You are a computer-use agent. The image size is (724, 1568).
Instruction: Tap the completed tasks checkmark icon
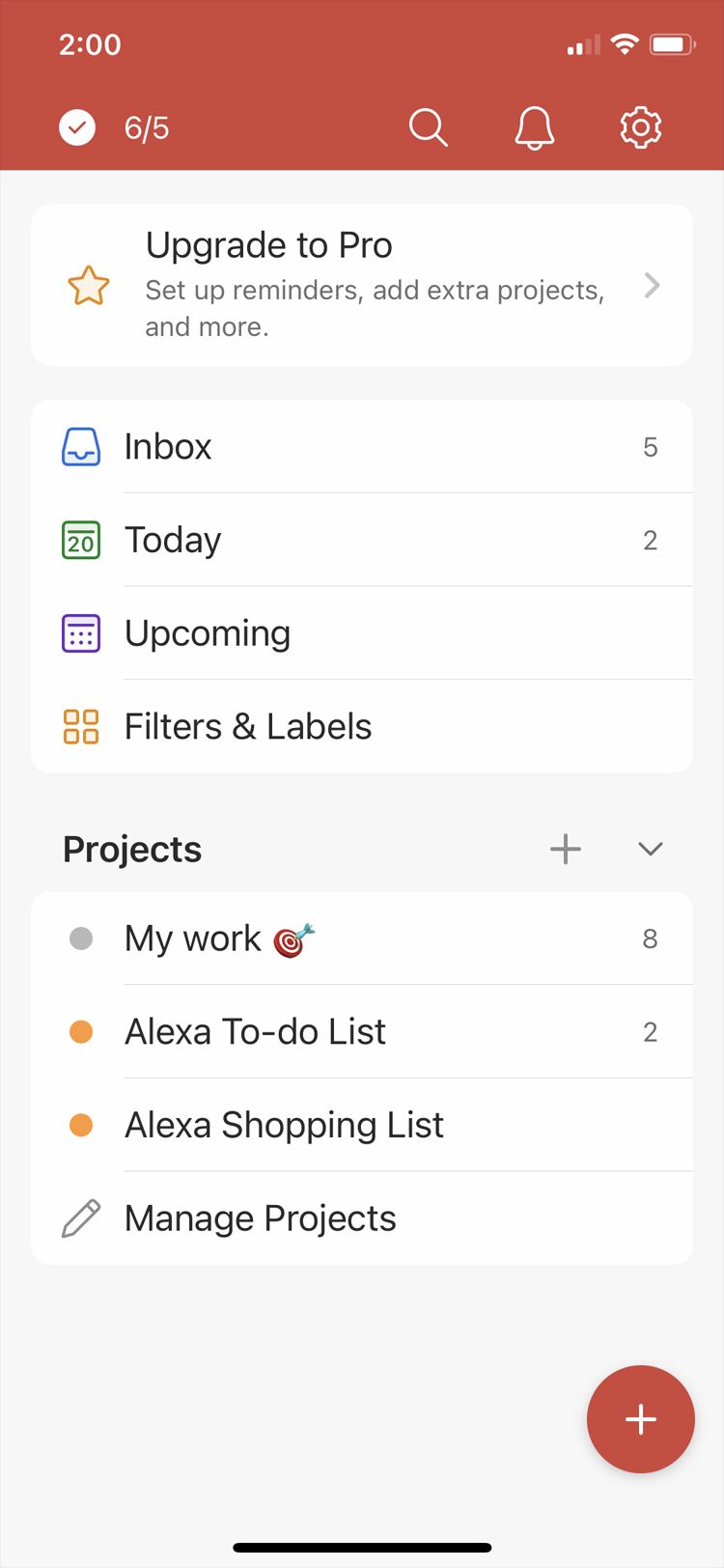click(x=77, y=127)
